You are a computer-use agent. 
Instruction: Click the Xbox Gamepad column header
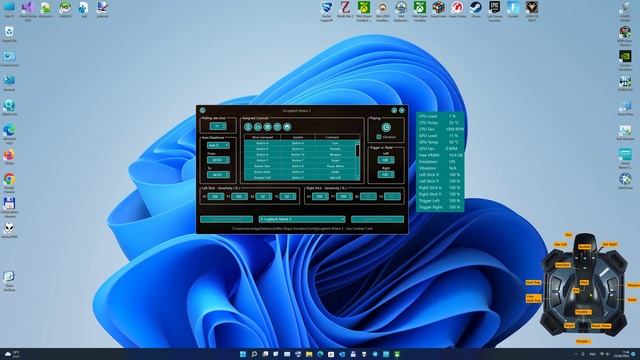click(262, 138)
